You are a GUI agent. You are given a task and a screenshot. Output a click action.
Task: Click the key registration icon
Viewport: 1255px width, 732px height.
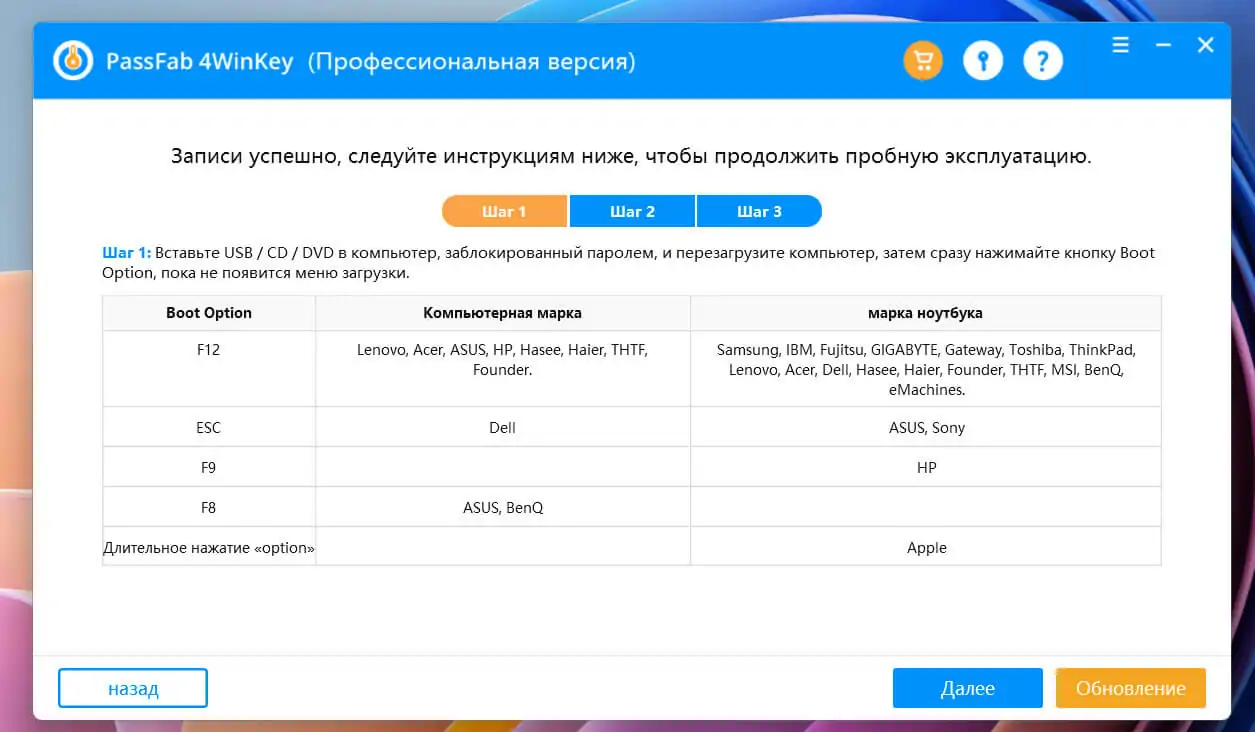(983, 62)
